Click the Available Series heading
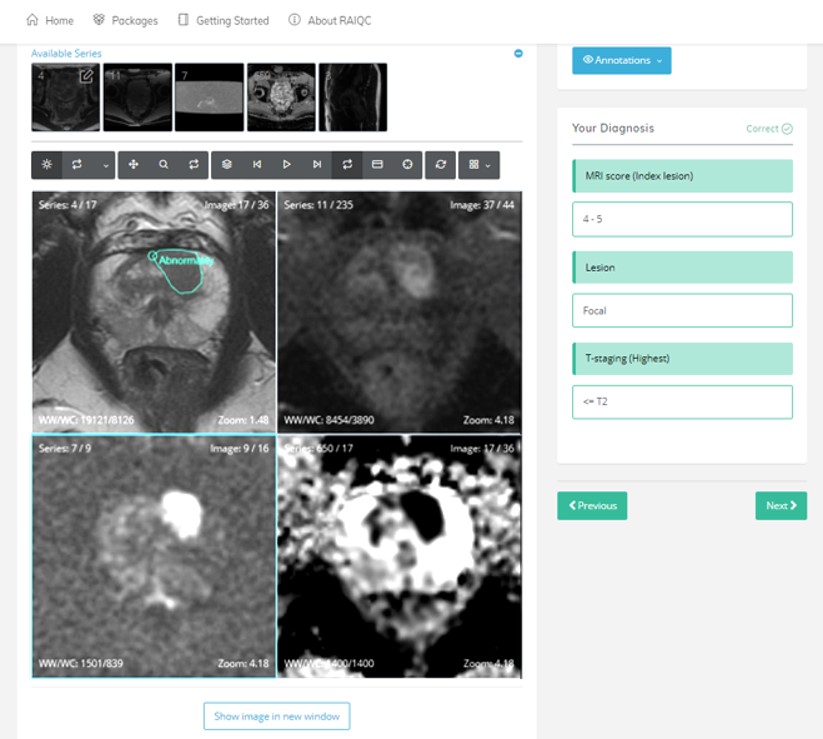This screenshot has width=823, height=739. tap(66, 54)
